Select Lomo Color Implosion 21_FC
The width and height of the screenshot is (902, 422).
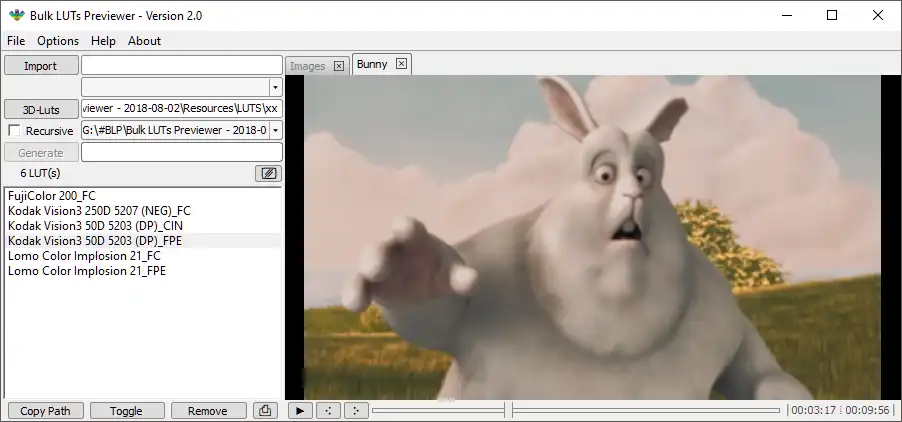click(x=143, y=256)
